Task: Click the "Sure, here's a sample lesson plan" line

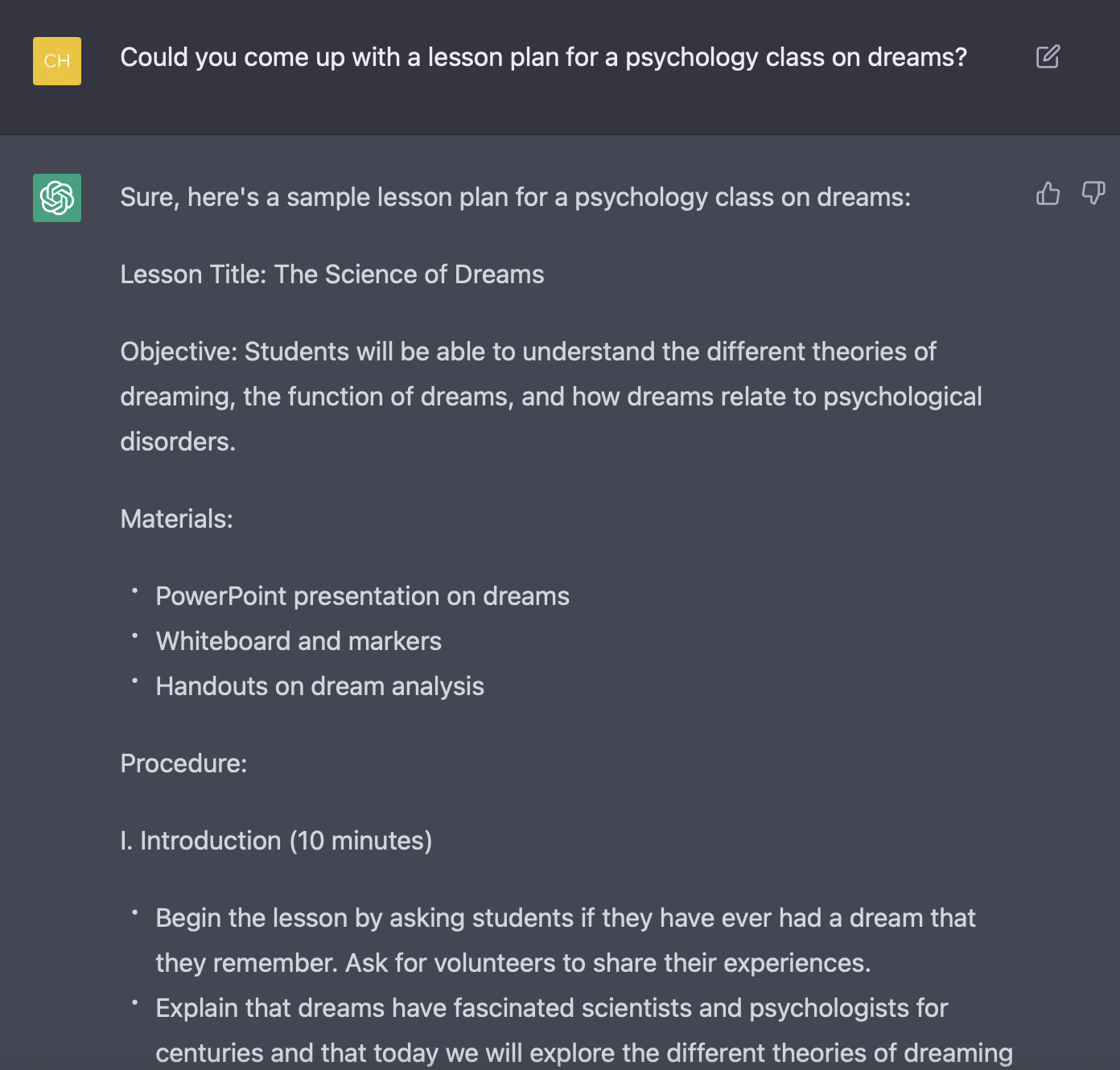Action: (x=515, y=197)
